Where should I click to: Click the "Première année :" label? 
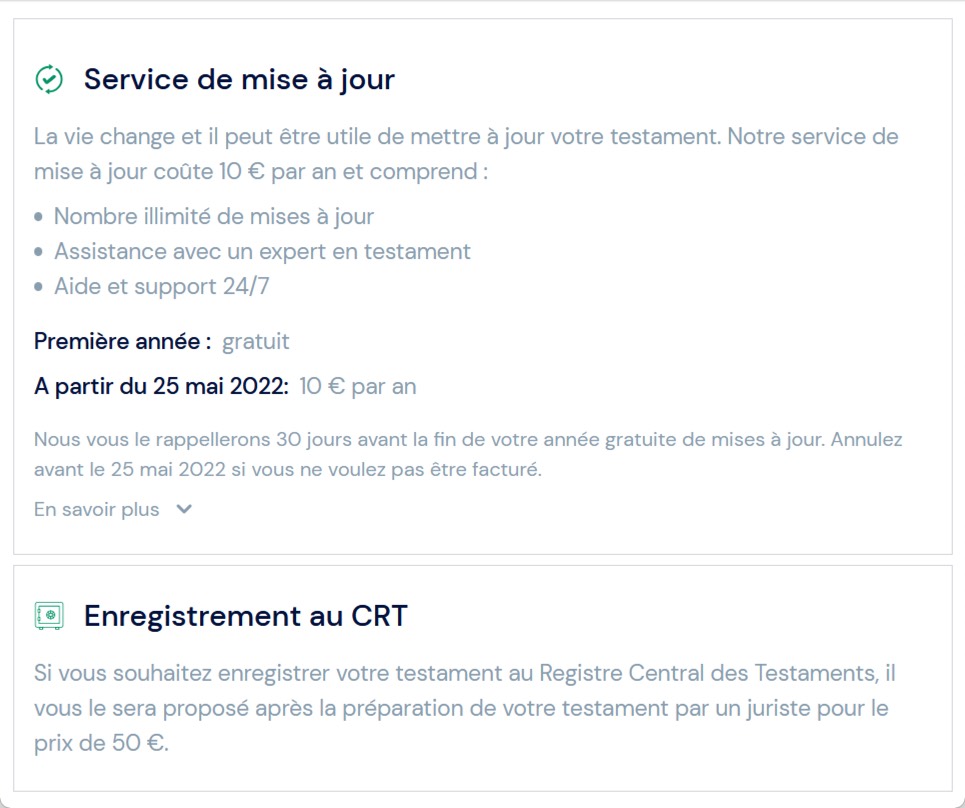pos(122,341)
